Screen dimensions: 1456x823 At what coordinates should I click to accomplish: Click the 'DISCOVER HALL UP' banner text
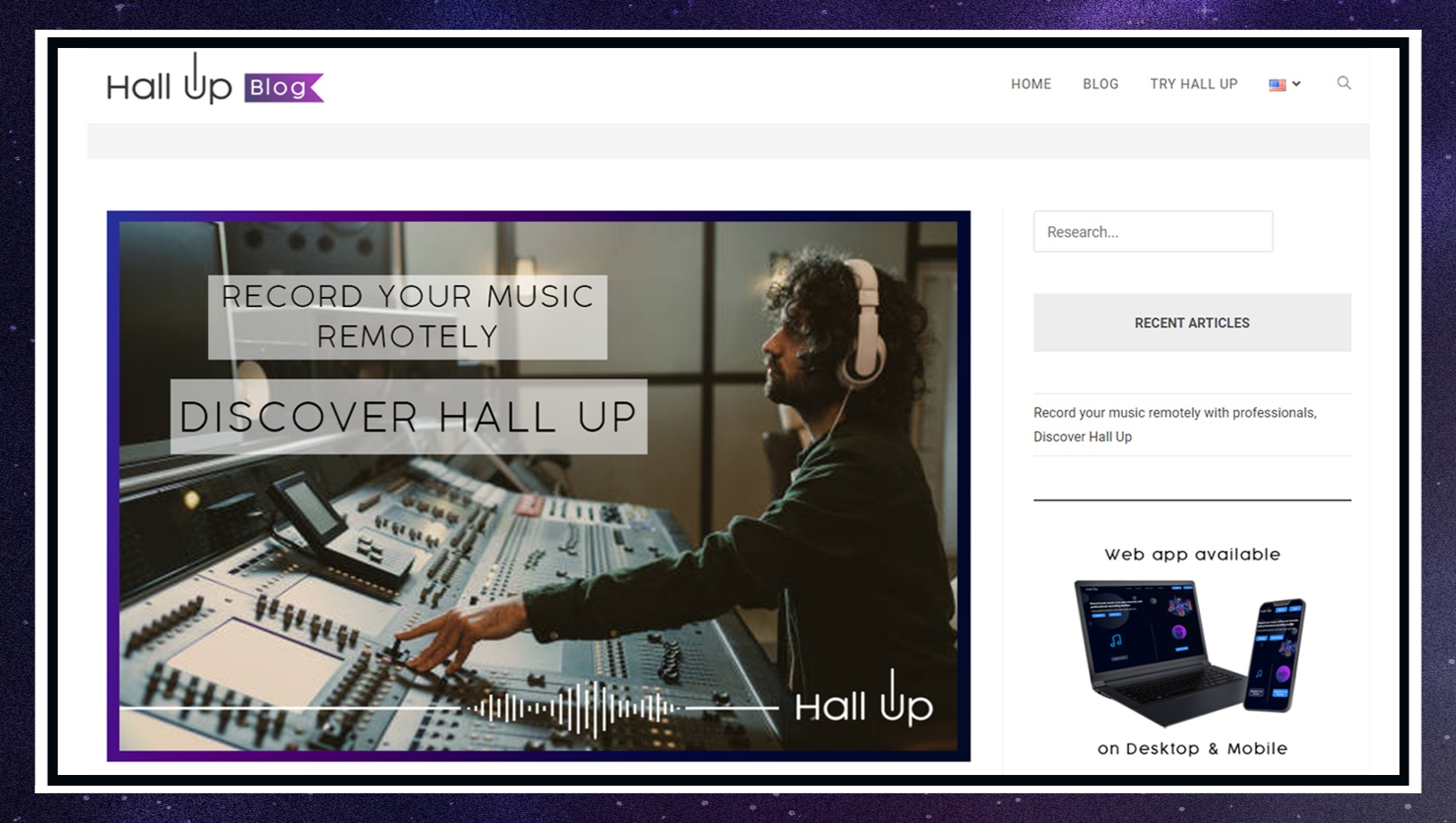(x=408, y=417)
